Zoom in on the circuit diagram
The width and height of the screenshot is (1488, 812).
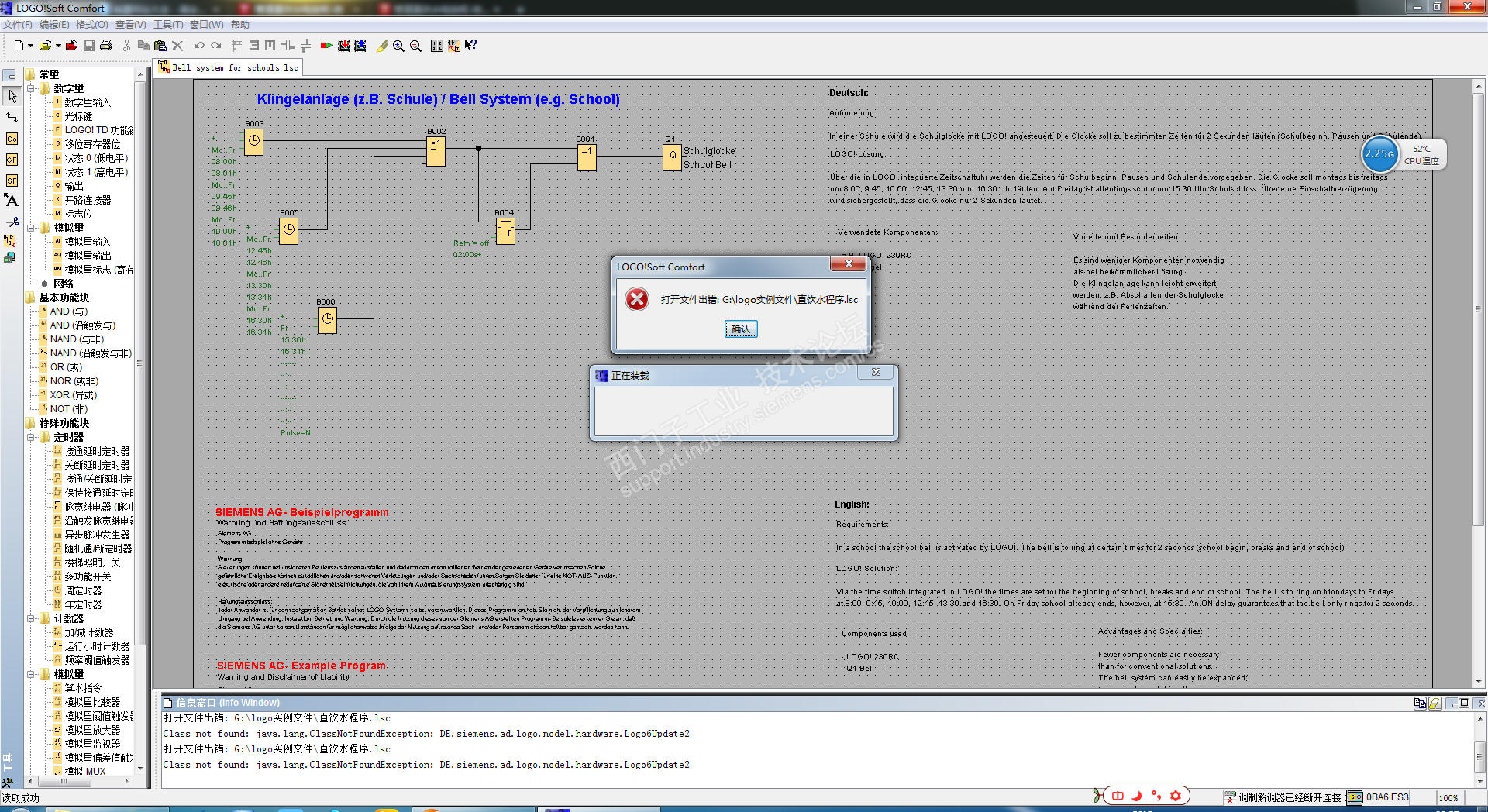(x=398, y=46)
